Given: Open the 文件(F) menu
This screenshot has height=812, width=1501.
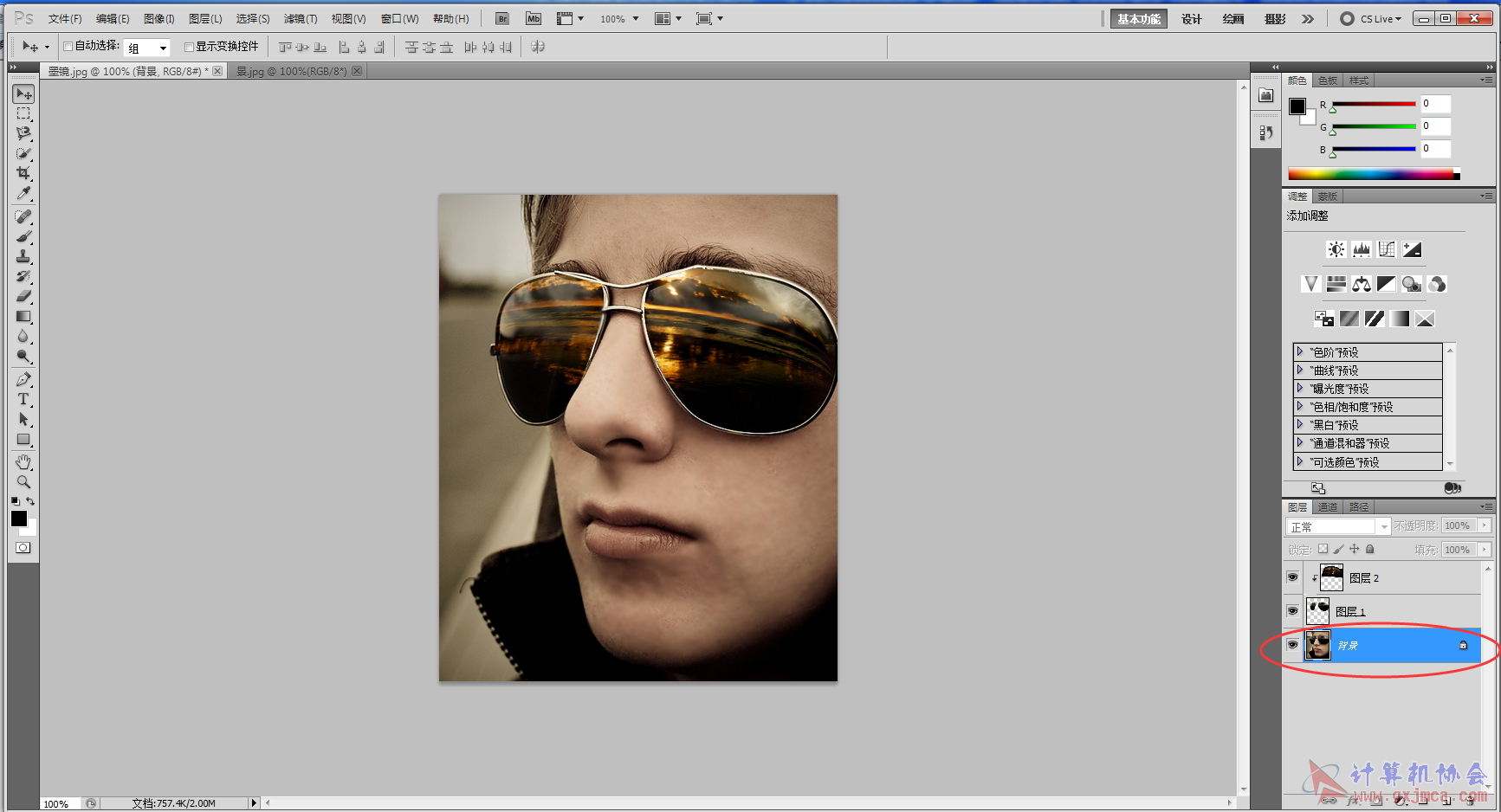Looking at the screenshot, I should 65,19.
